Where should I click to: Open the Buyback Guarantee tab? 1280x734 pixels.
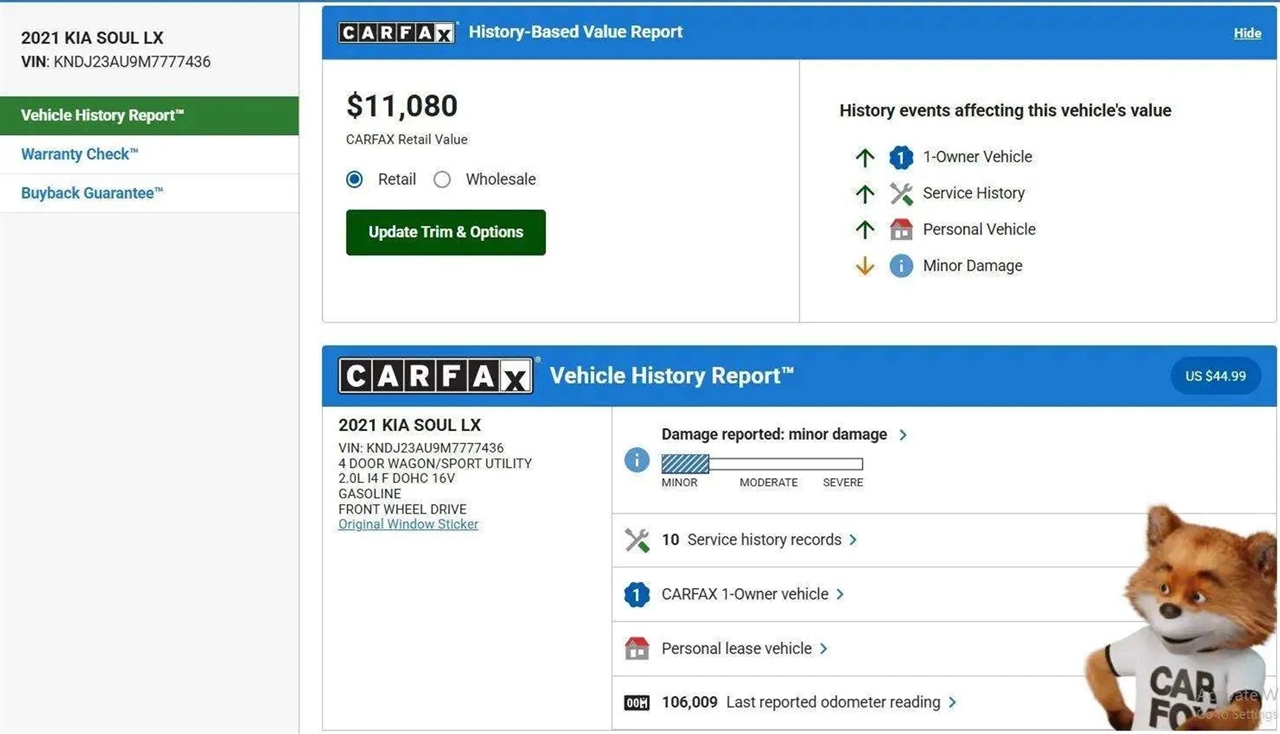tap(92, 193)
